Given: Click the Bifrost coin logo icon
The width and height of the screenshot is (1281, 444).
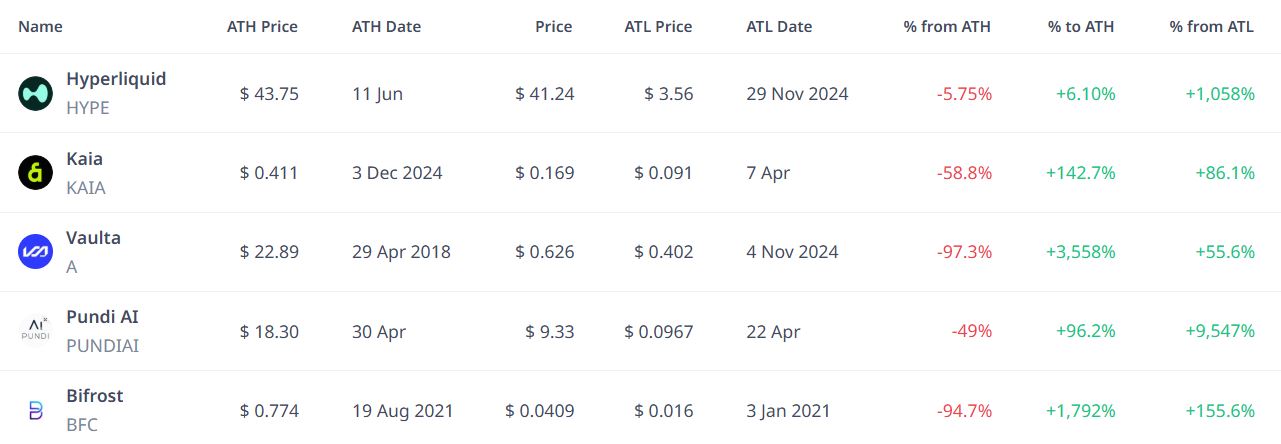Looking at the screenshot, I should [x=35, y=410].
